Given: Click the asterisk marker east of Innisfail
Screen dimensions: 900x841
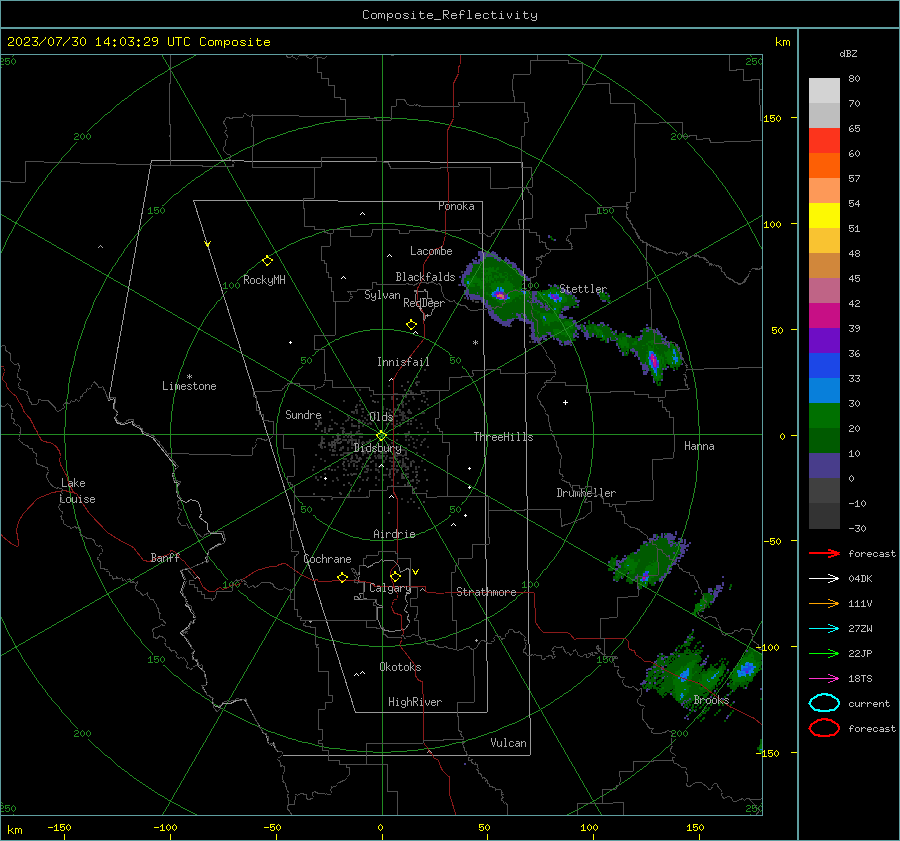Looking at the screenshot, I should (x=475, y=343).
